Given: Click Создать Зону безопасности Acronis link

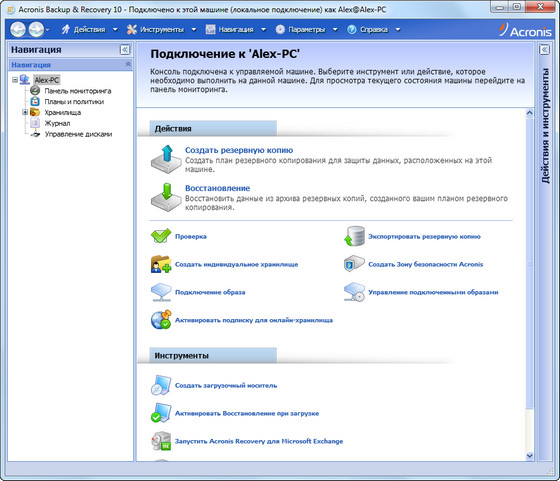Looking at the screenshot, I should point(426,264).
